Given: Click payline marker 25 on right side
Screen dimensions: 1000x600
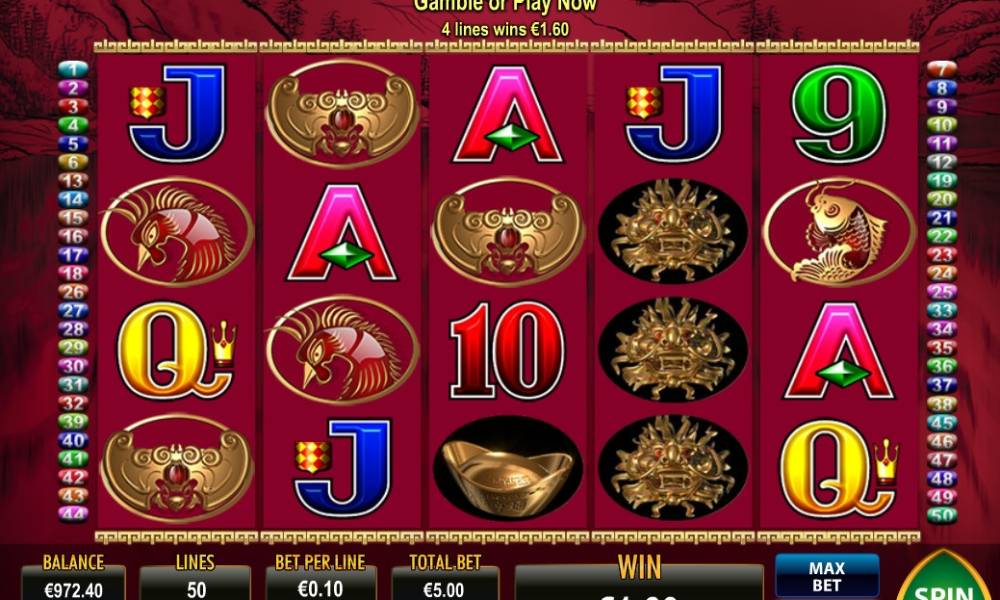Looking at the screenshot, I should point(941,292).
